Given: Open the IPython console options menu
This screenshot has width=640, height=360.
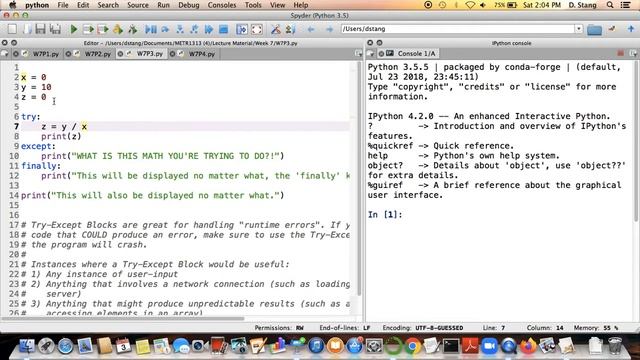Looking at the screenshot, I should [633, 53].
